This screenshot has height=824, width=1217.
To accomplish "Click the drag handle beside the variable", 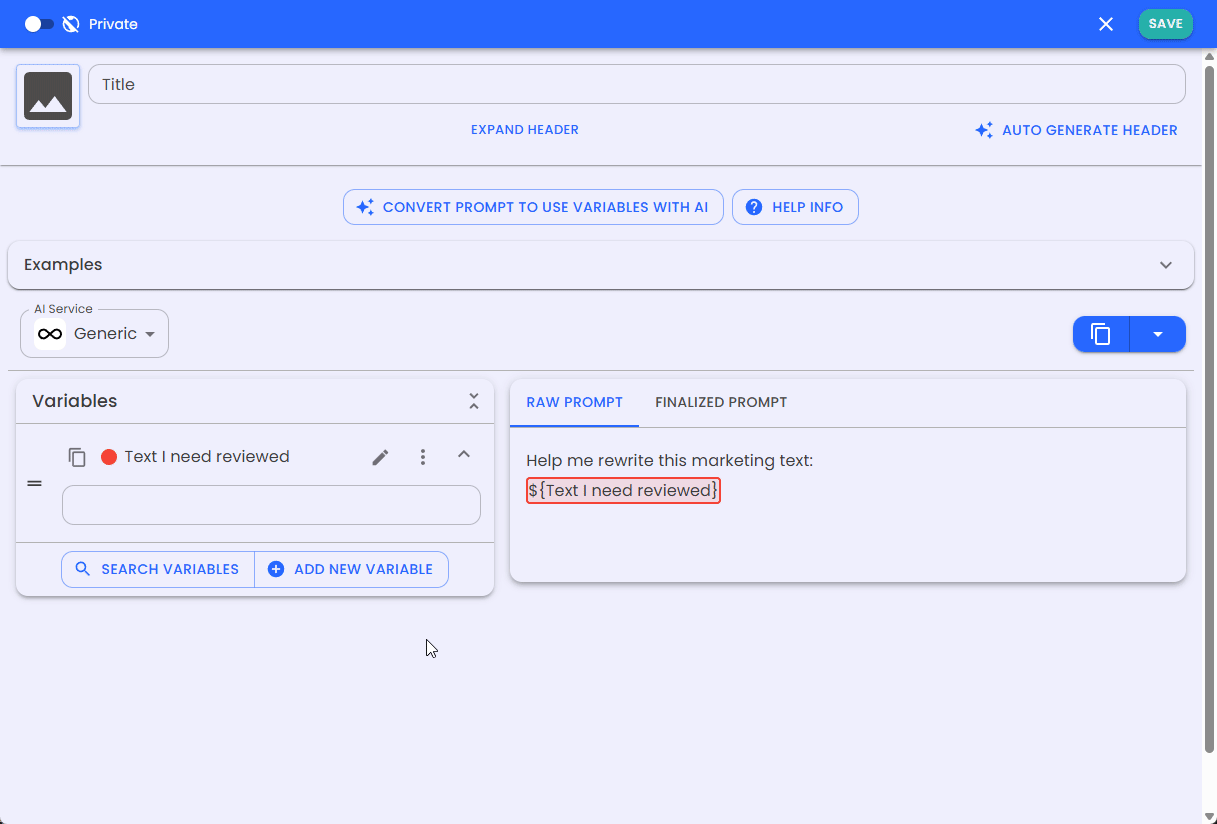I will coord(34,483).
